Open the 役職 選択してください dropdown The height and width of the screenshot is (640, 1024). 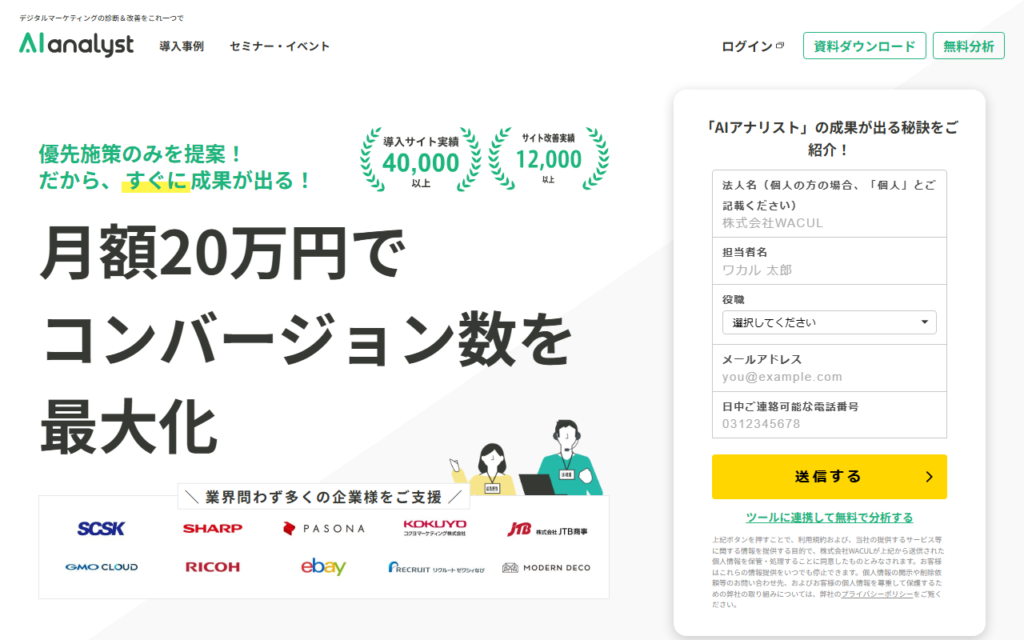click(x=829, y=322)
